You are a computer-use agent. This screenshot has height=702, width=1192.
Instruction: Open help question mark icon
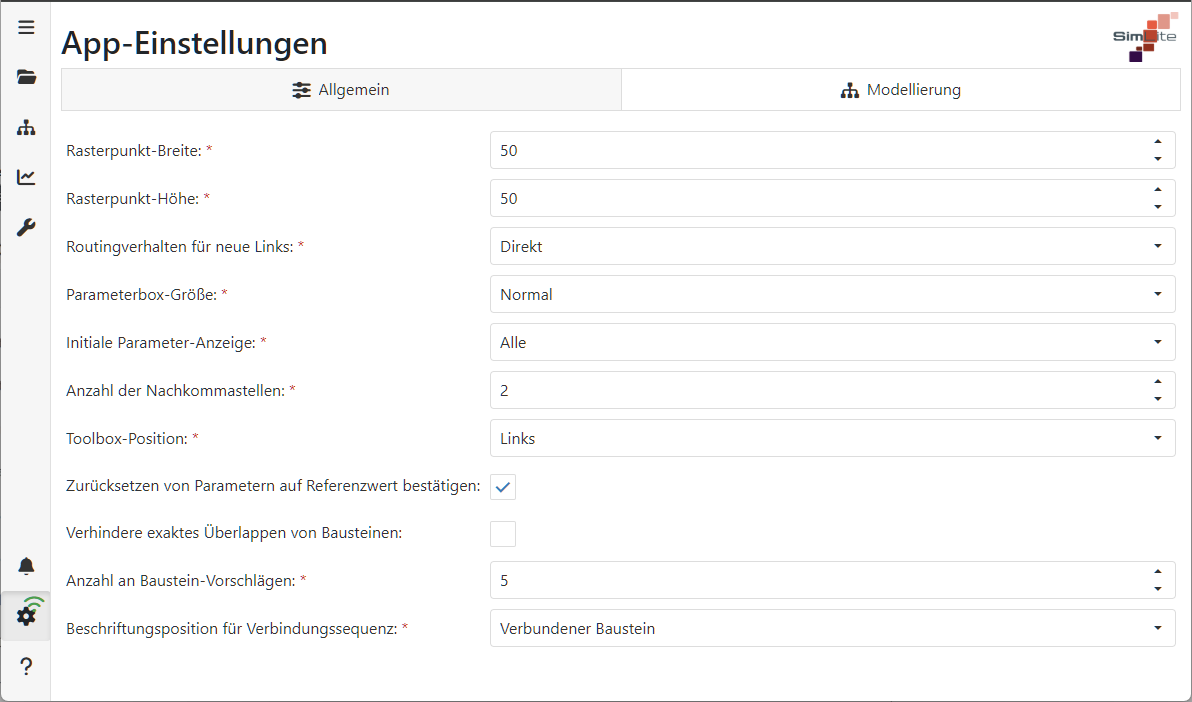tap(26, 666)
